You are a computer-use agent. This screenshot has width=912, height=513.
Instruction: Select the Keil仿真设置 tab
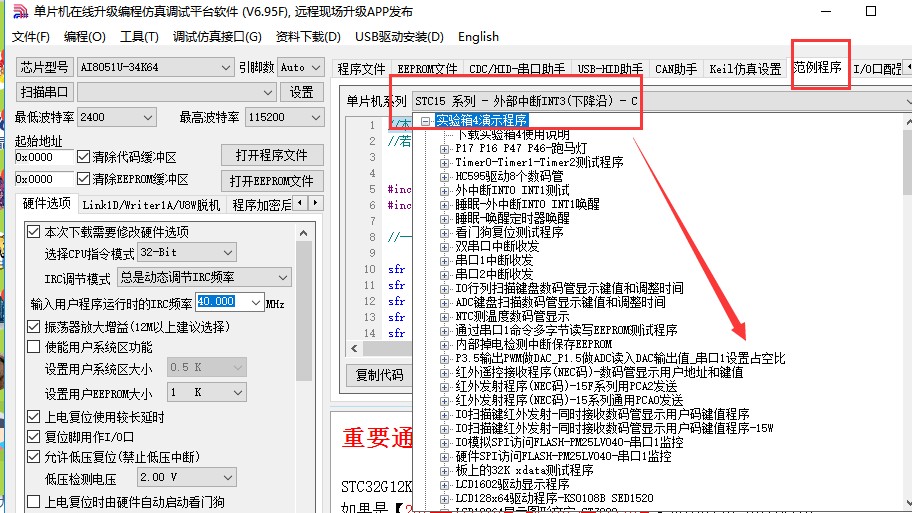[745, 69]
